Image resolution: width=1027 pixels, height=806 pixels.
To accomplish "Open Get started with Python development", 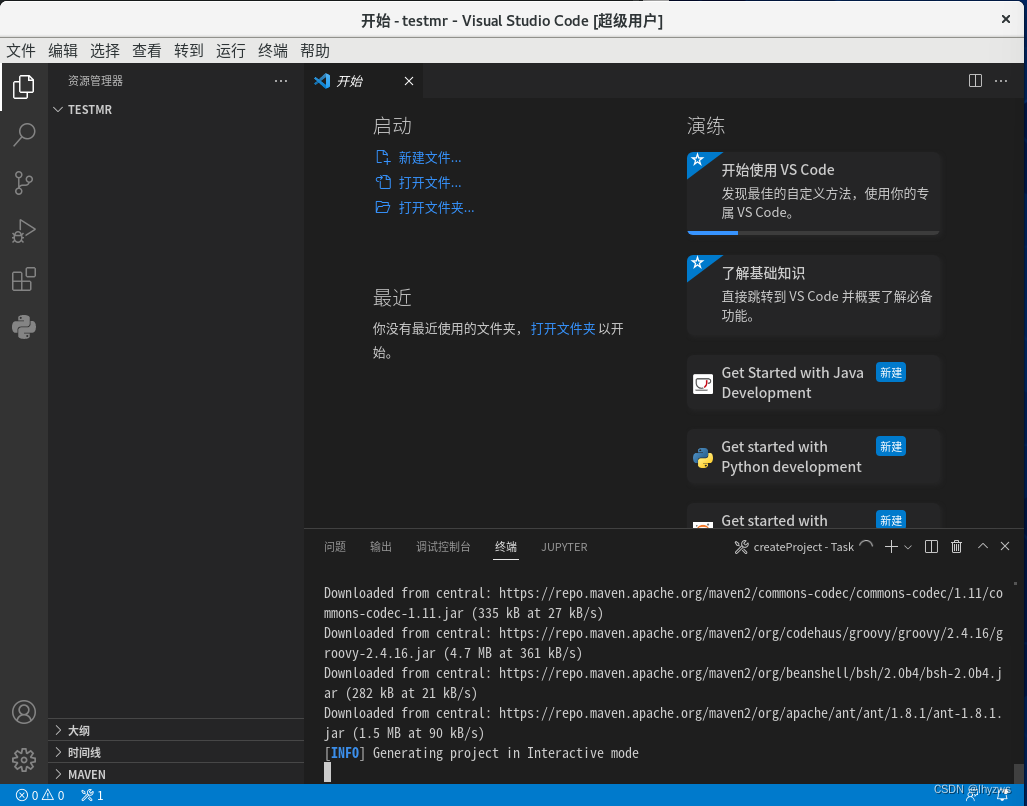I will pyautogui.click(x=813, y=456).
